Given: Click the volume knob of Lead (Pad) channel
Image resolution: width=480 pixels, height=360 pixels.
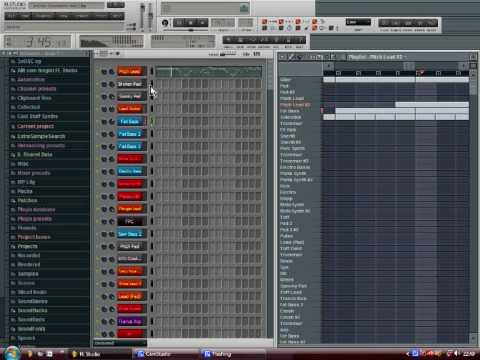Looking at the screenshot, I should coord(111,297).
